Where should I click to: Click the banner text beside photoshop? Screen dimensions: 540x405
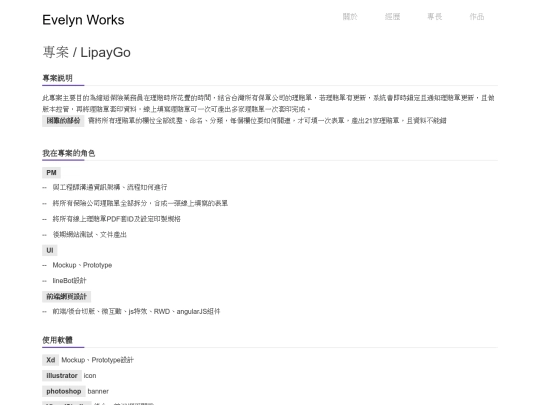tap(98, 391)
